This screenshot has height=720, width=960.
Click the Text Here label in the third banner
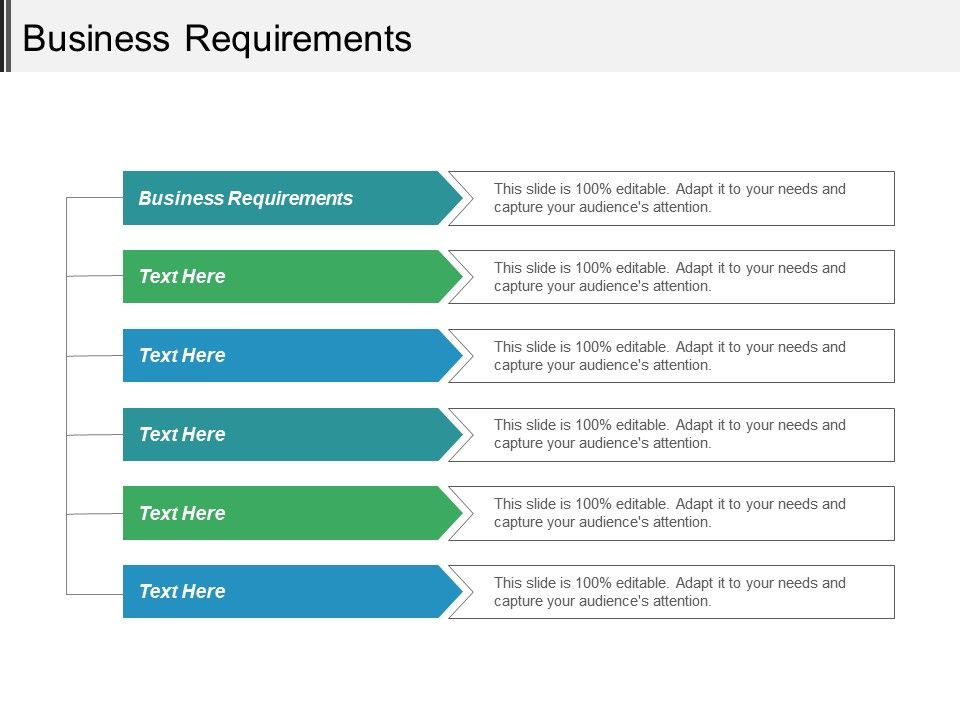click(x=184, y=355)
